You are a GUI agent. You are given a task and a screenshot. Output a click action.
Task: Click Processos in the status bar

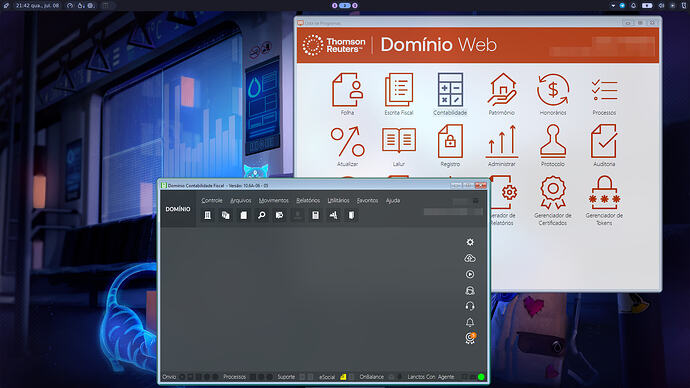[x=235, y=377]
